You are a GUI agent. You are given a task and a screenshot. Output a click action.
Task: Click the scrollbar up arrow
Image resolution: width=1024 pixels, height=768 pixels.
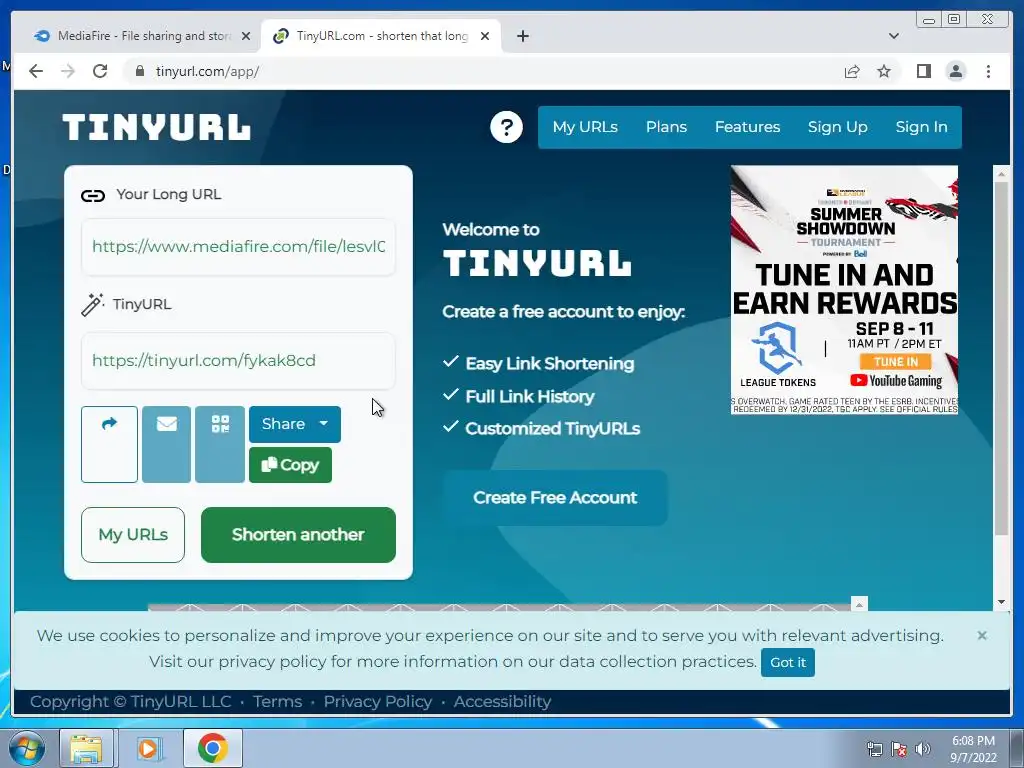(x=1001, y=174)
